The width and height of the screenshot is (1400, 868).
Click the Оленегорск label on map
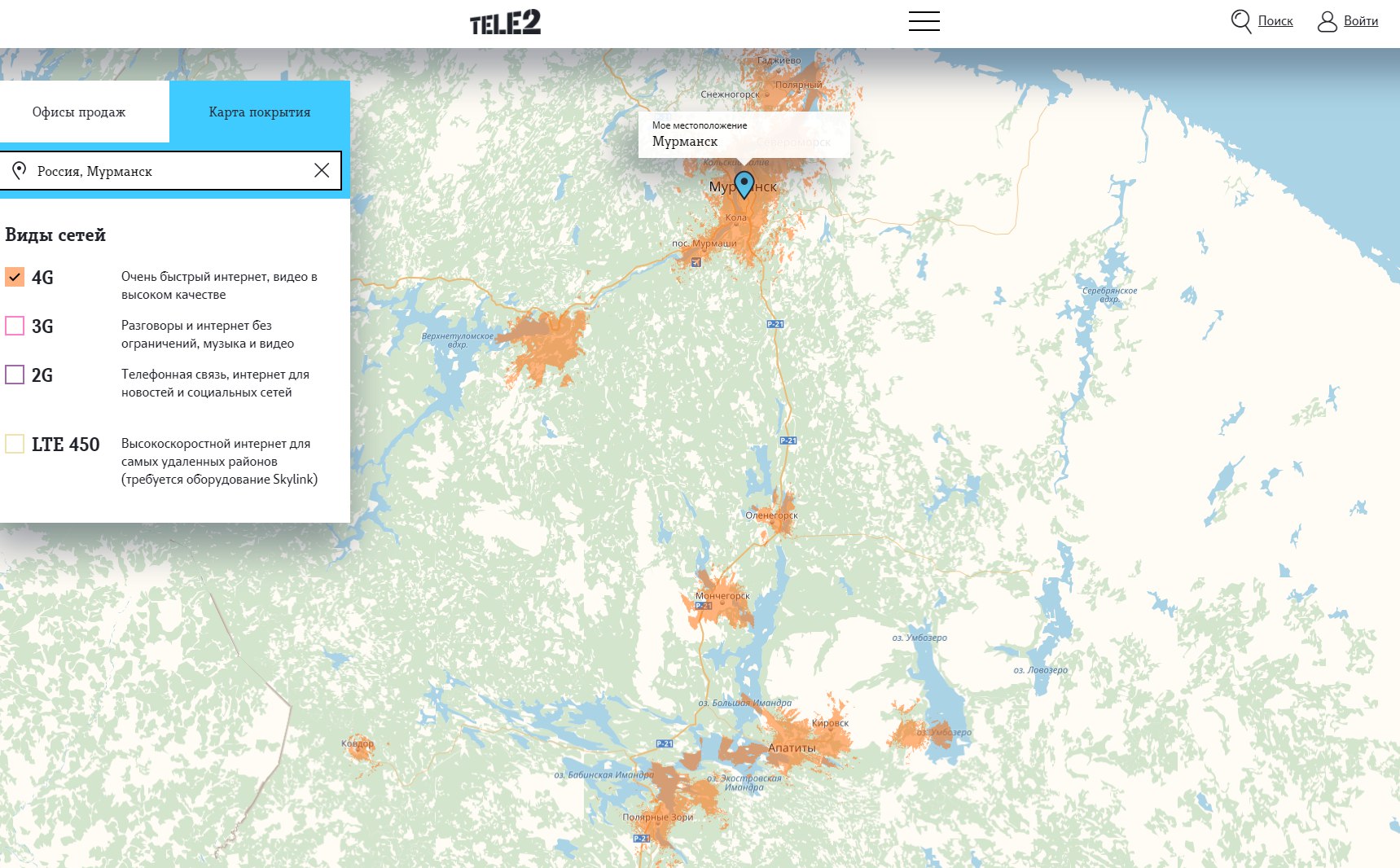[771, 515]
